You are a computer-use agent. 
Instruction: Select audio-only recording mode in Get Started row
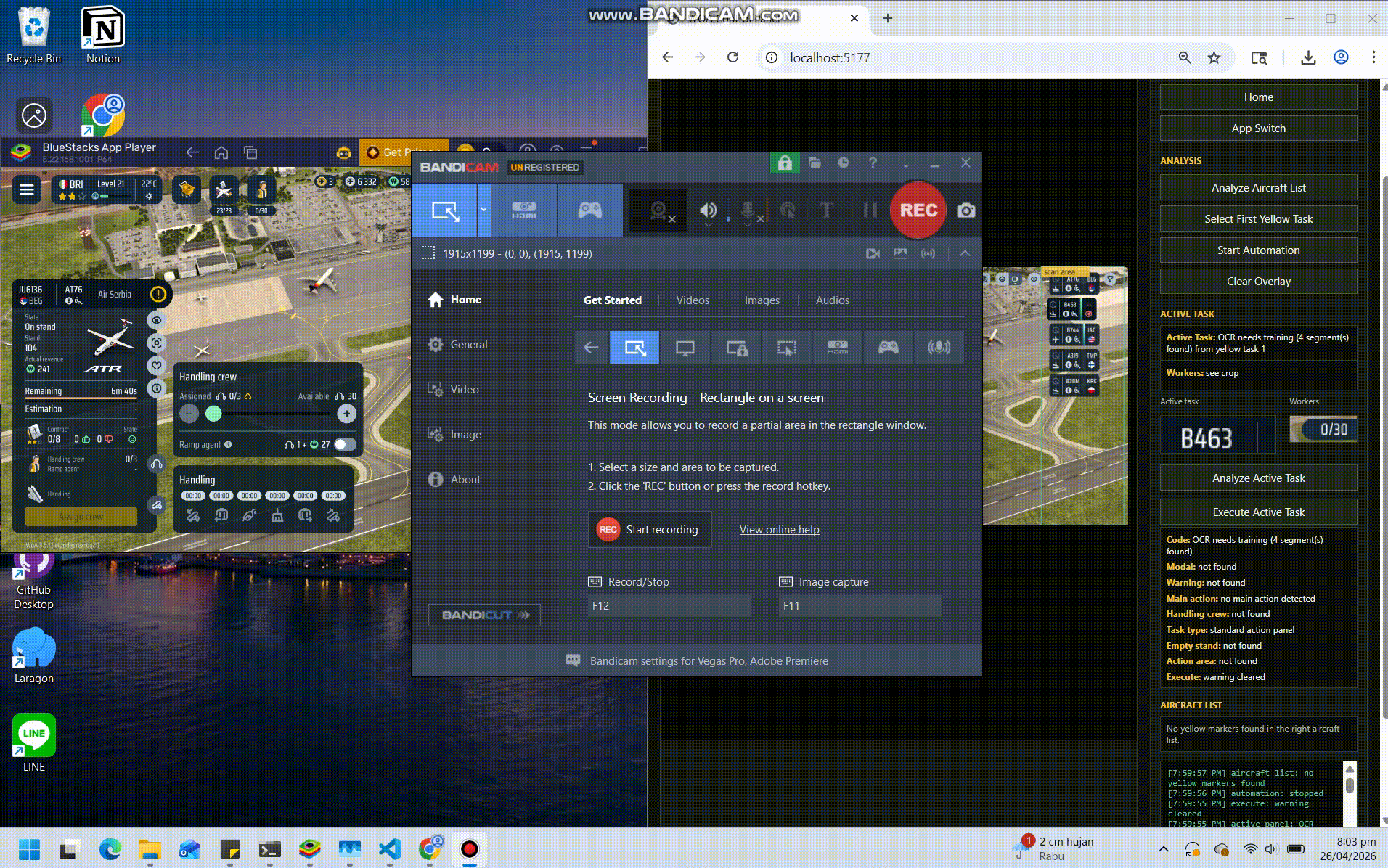point(939,348)
